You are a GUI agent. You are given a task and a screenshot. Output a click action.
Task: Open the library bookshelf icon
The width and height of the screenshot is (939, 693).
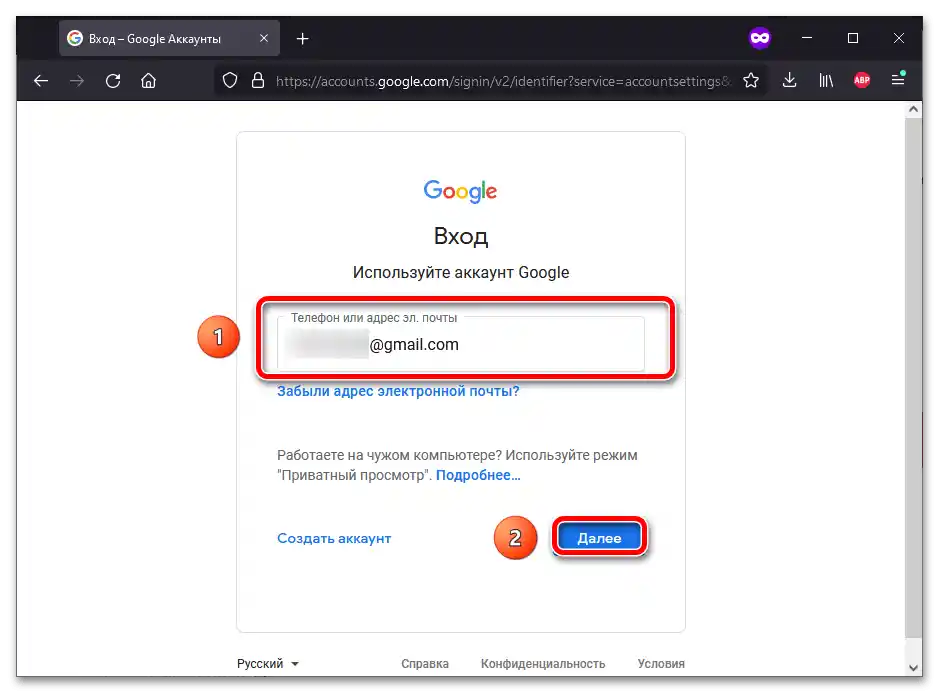tap(826, 80)
